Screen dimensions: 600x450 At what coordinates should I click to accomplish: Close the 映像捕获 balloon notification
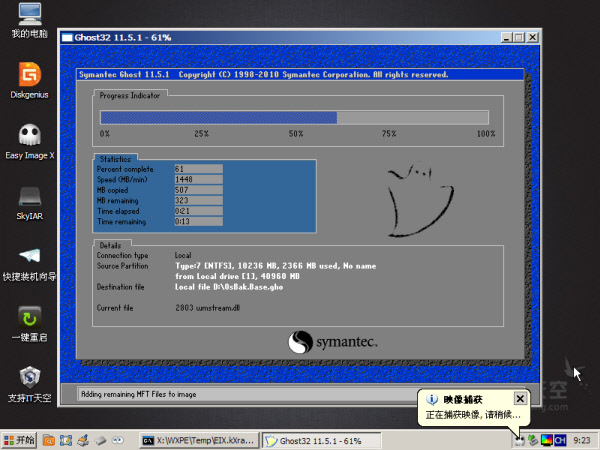tap(520, 399)
